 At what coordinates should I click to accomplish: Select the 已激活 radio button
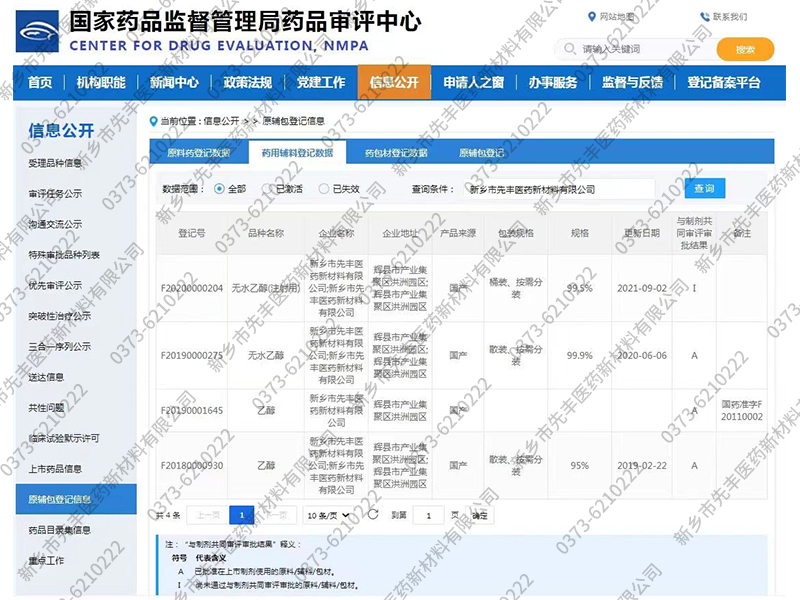(267, 188)
